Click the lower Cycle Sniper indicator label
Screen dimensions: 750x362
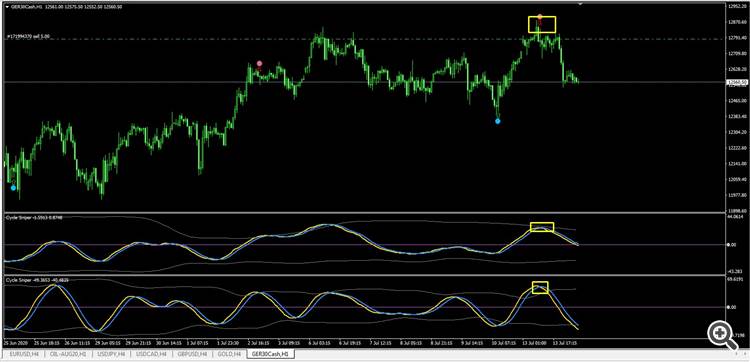38,279
